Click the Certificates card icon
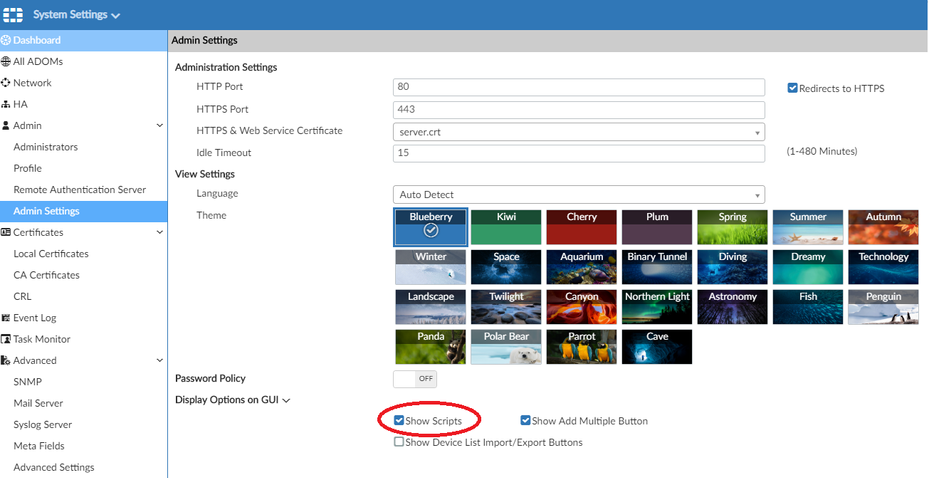This screenshot has width=929, height=478. (x=6, y=232)
